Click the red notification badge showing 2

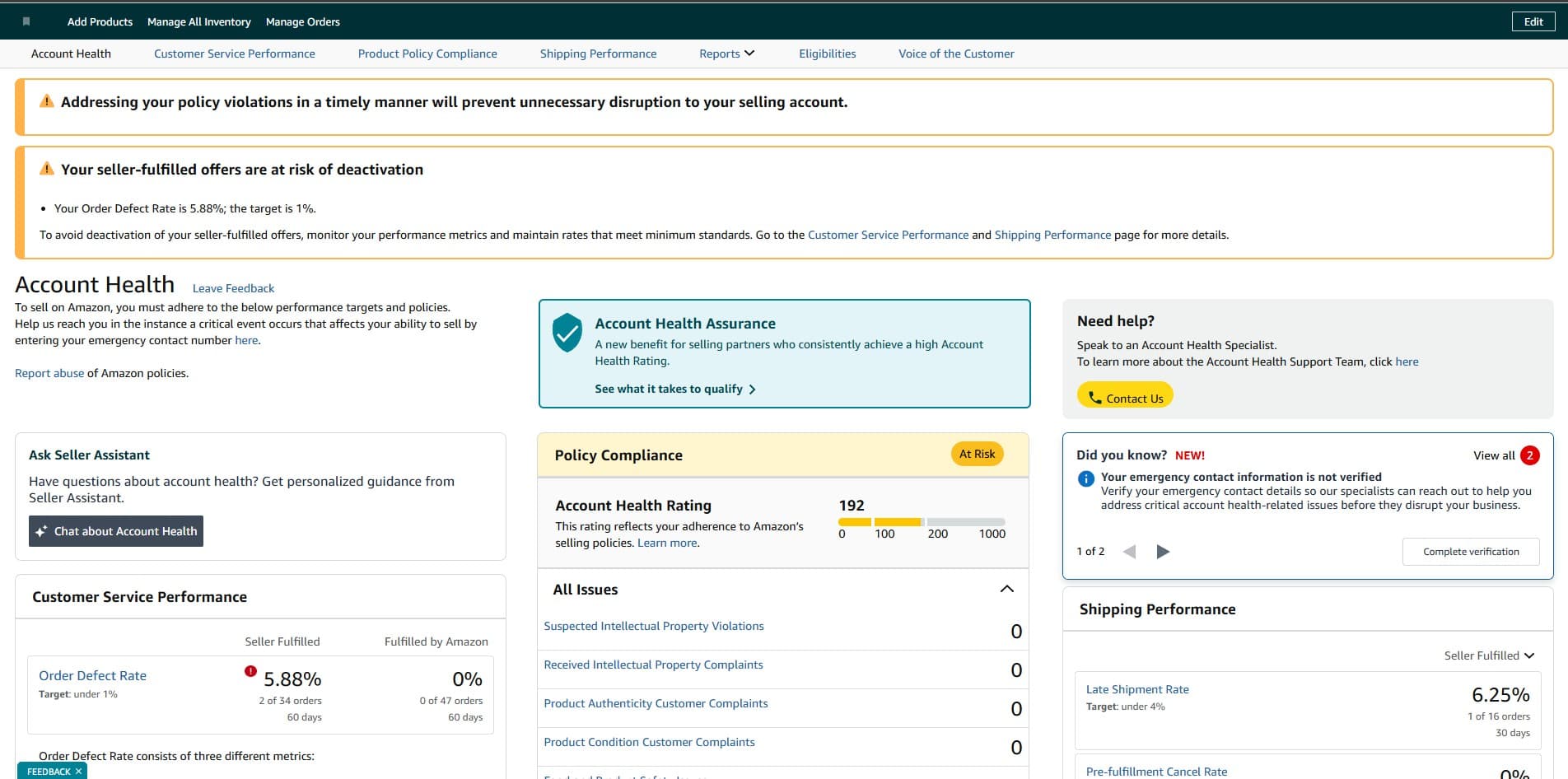pos(1530,455)
